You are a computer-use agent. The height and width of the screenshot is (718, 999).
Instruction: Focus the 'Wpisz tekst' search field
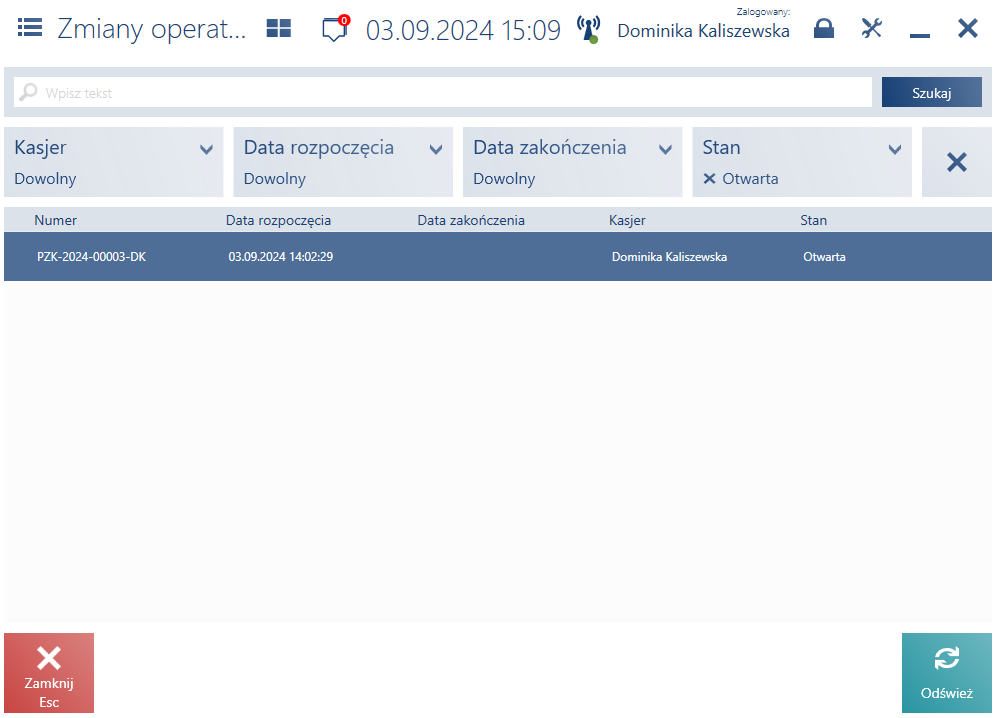point(443,92)
